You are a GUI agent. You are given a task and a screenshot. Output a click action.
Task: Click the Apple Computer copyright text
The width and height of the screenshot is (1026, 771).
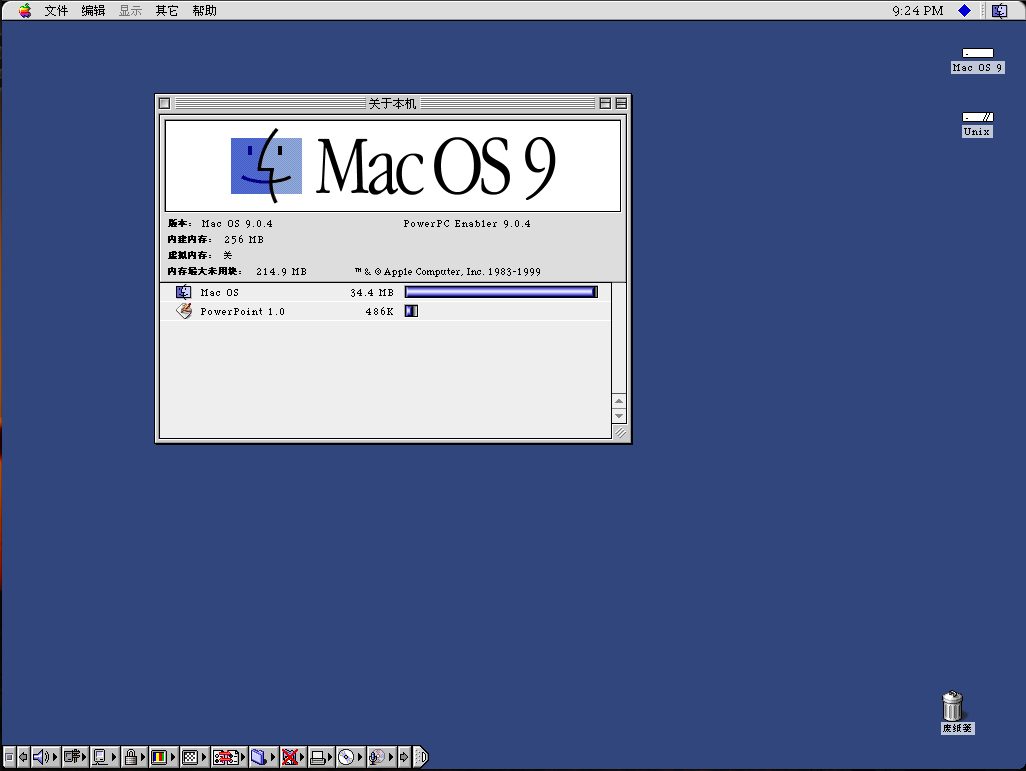pos(448,272)
